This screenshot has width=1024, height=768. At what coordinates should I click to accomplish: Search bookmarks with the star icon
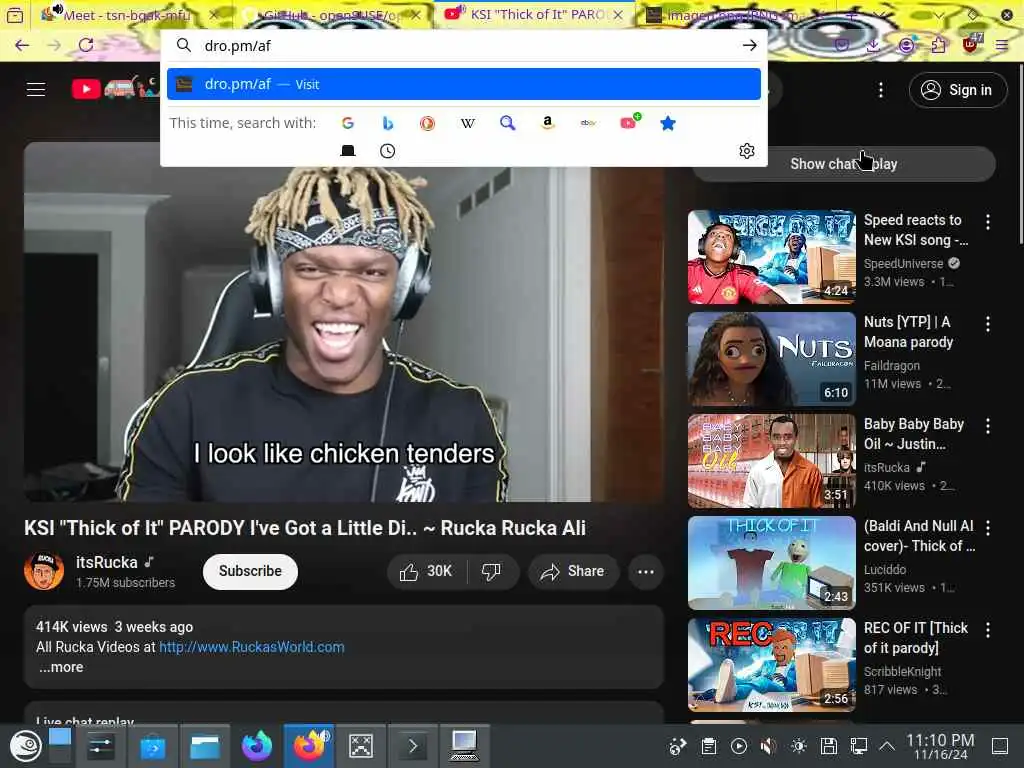point(667,123)
